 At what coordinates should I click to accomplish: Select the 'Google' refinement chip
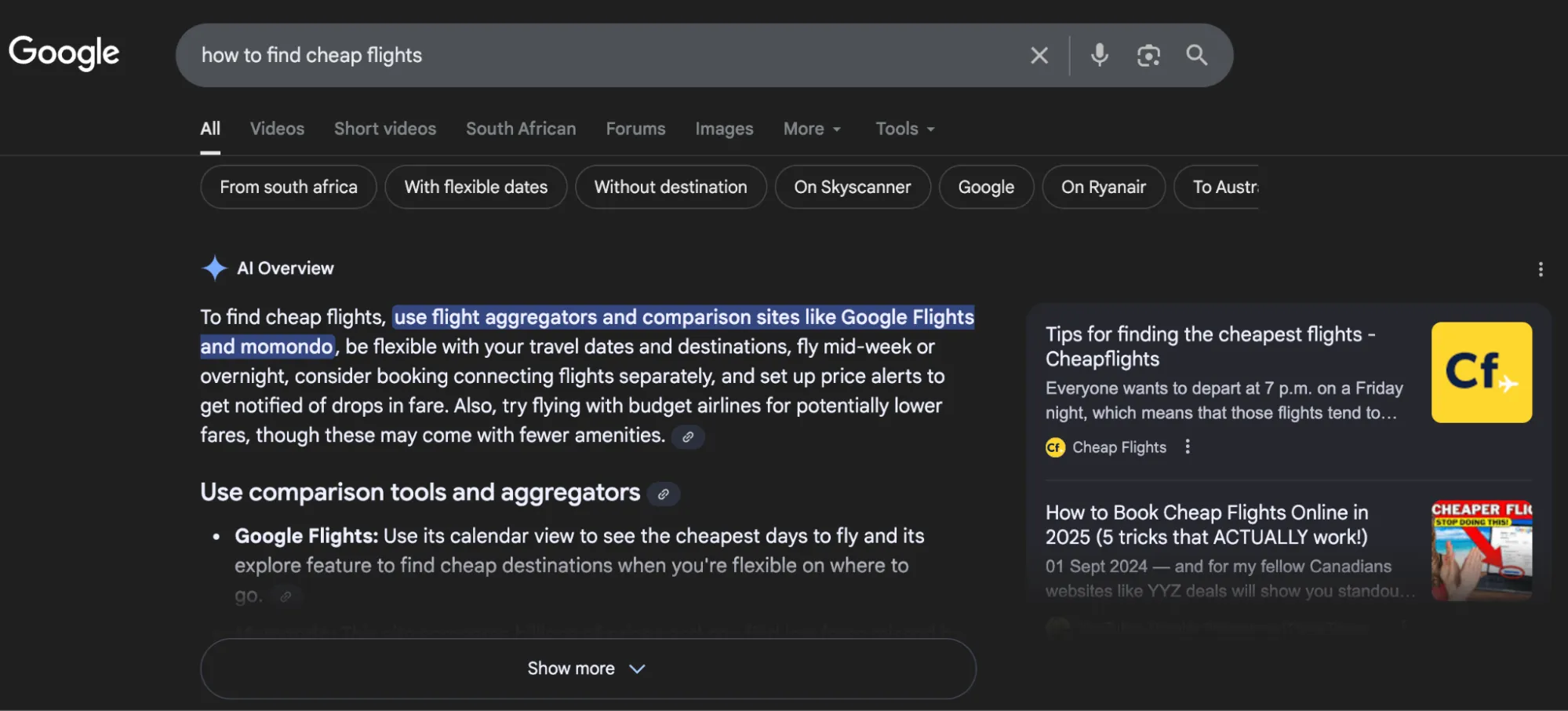986,187
